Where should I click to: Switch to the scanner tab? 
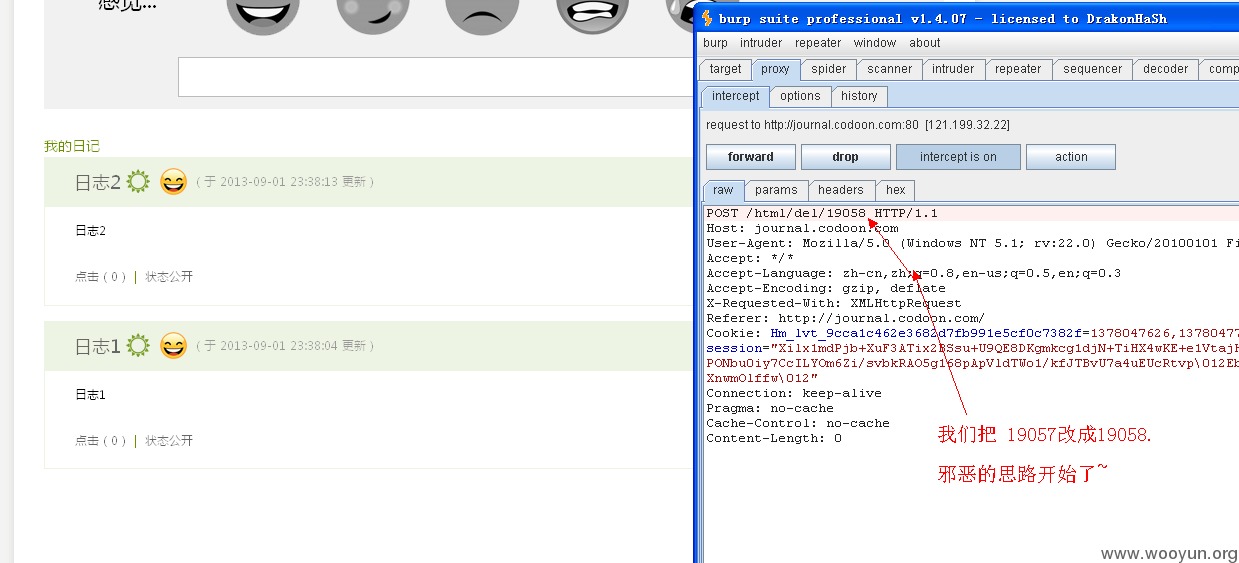(890, 69)
